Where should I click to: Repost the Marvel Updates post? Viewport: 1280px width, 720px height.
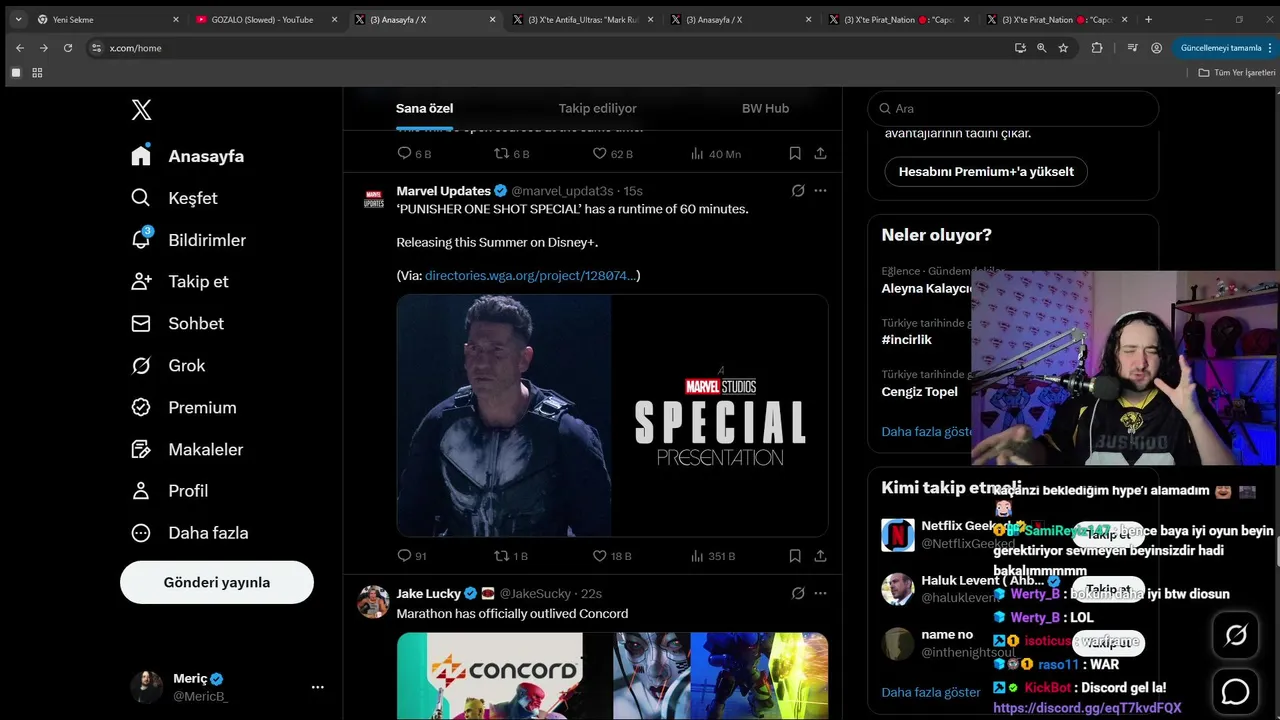click(x=511, y=556)
